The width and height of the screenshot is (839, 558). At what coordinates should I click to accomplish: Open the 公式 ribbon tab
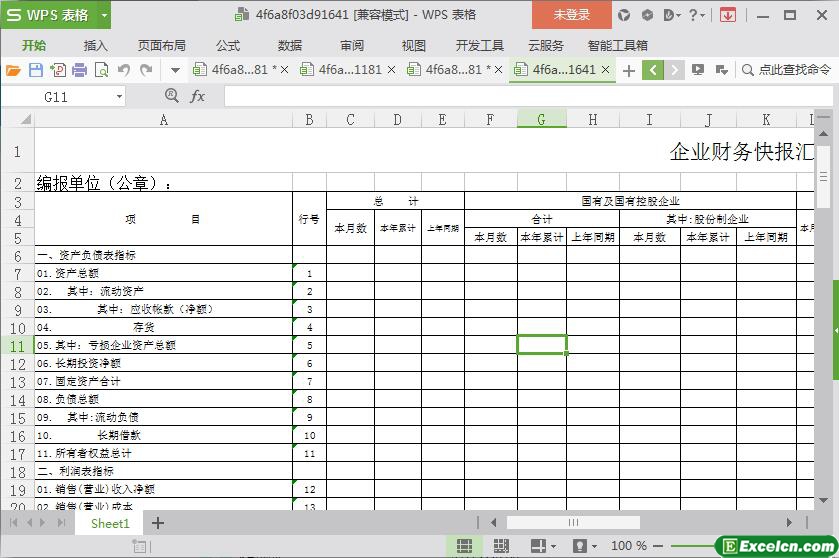pyautogui.click(x=228, y=45)
